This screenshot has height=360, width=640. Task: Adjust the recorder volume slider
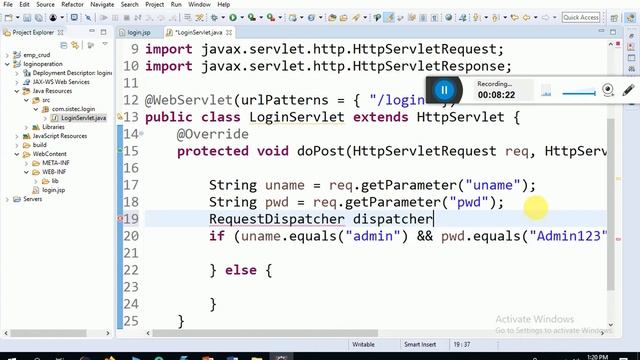click(x=579, y=93)
